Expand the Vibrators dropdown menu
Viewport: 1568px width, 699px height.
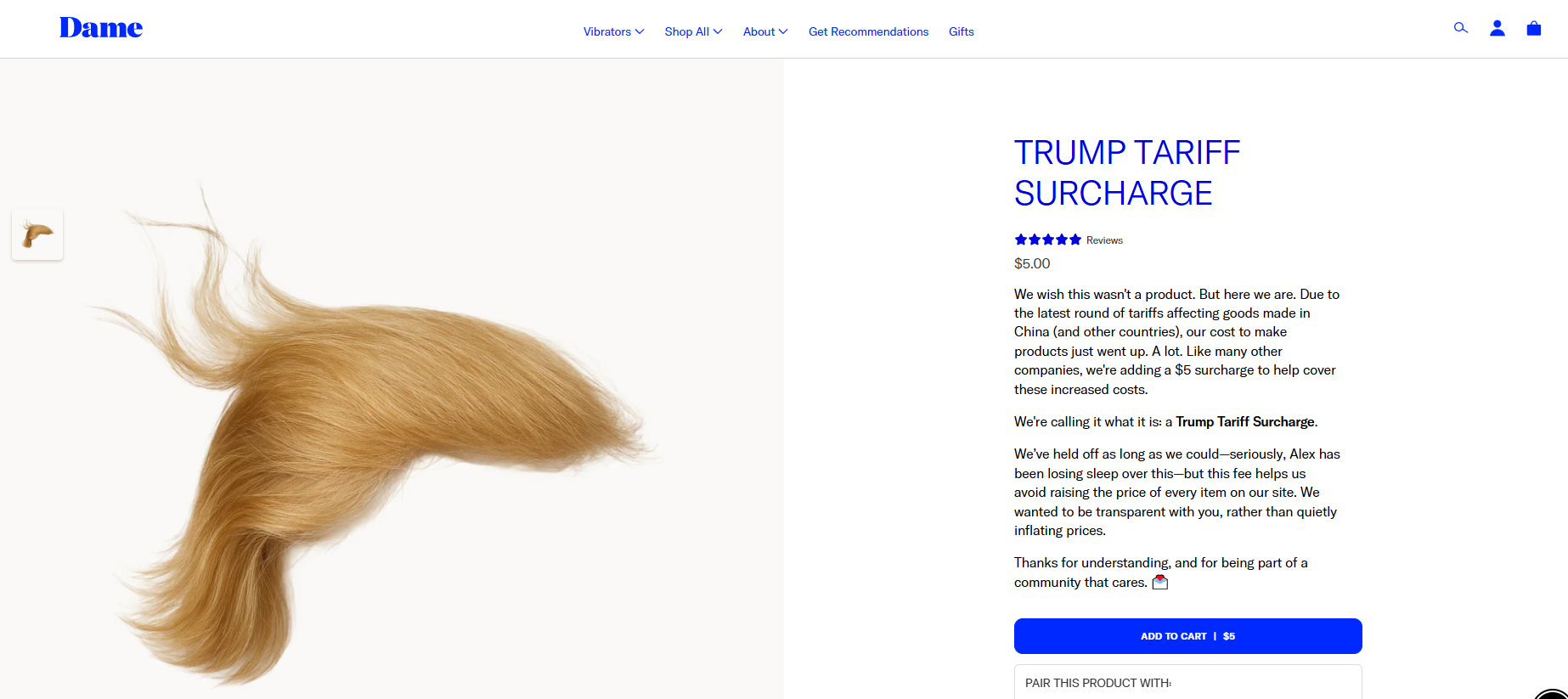point(613,31)
